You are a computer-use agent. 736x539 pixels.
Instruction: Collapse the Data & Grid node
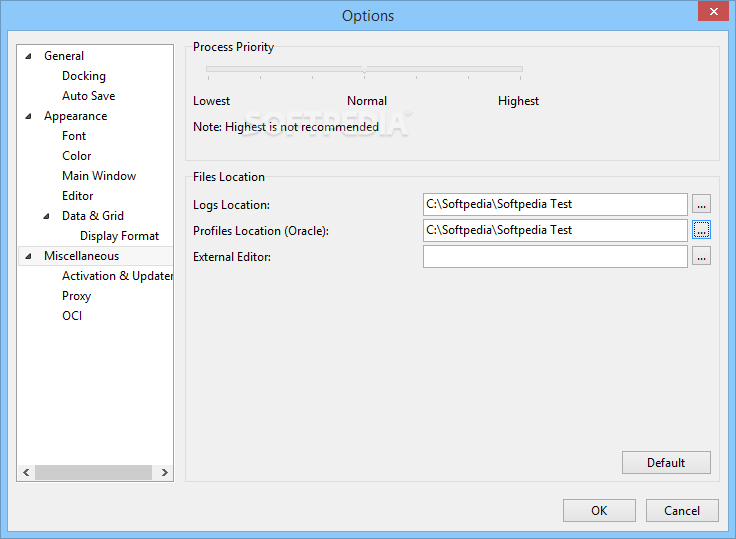pos(46,216)
